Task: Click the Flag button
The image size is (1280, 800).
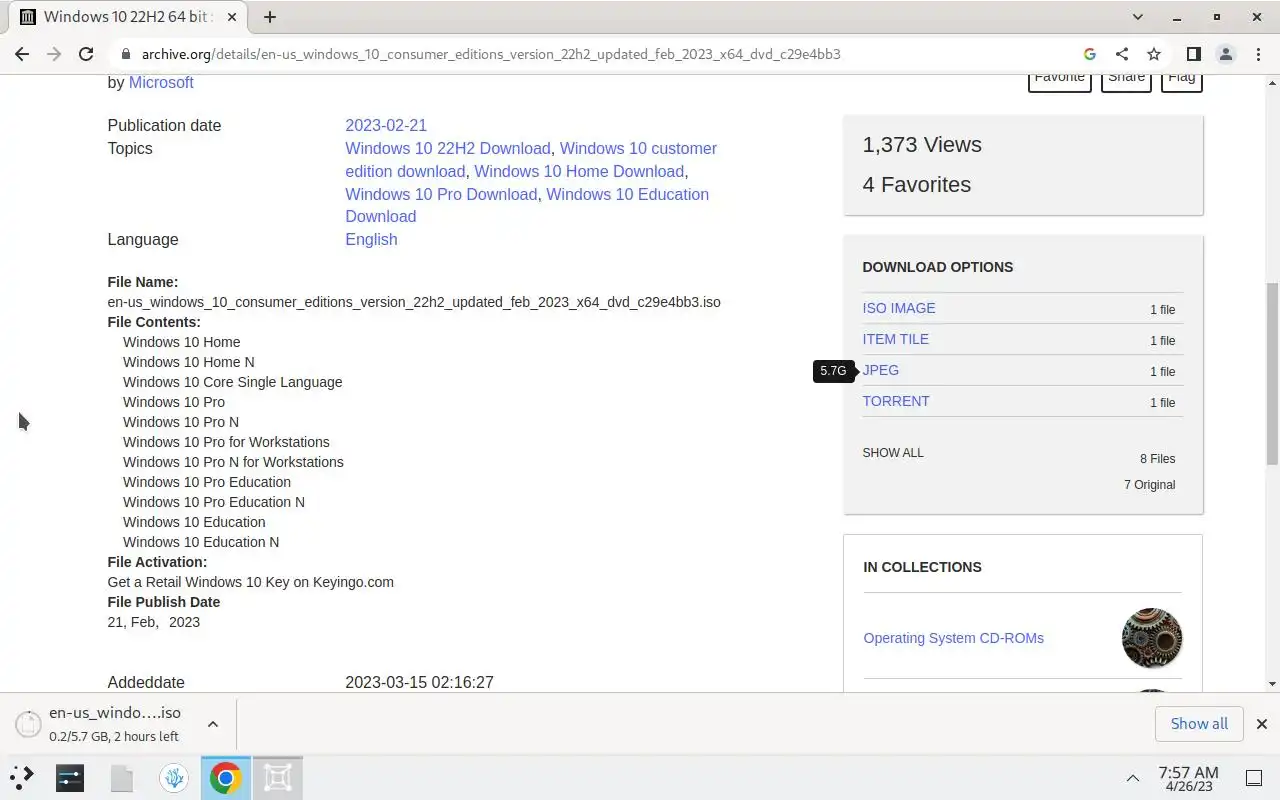Action: tap(1181, 78)
